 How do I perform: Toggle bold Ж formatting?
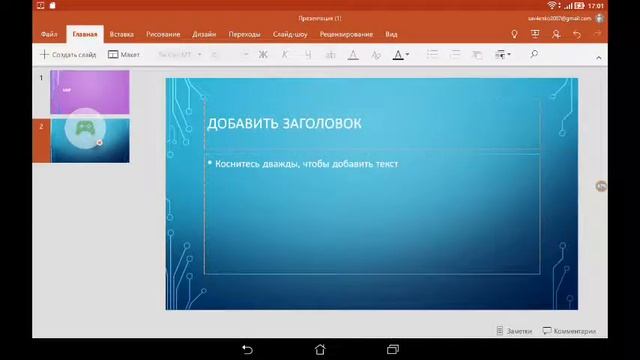point(263,54)
